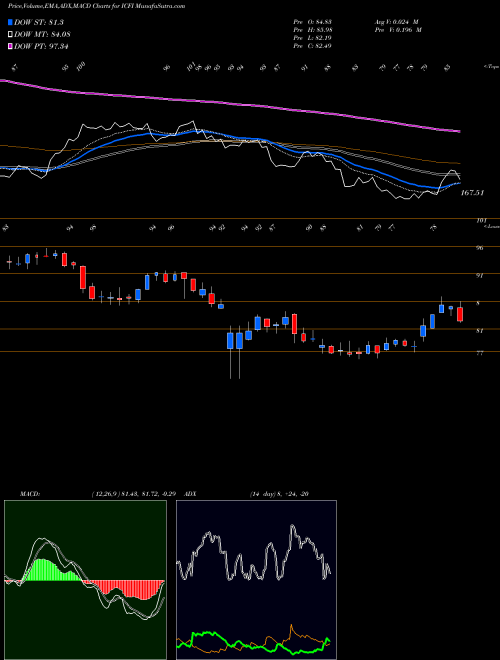The height and width of the screenshot is (660, 500).
Task: Click the ADX indicator chart panel
Action: click(256, 580)
